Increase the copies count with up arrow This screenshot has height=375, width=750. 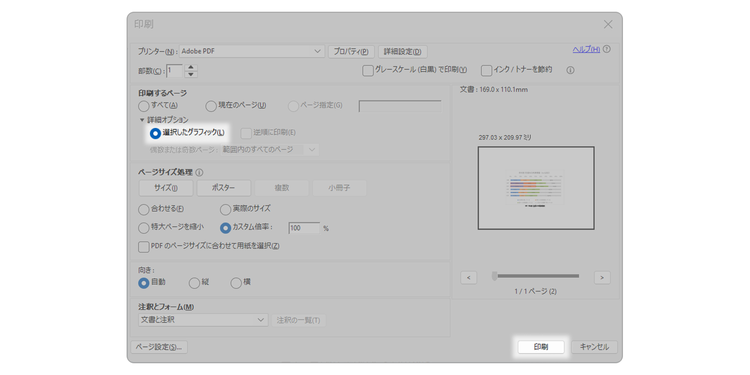[191, 67]
